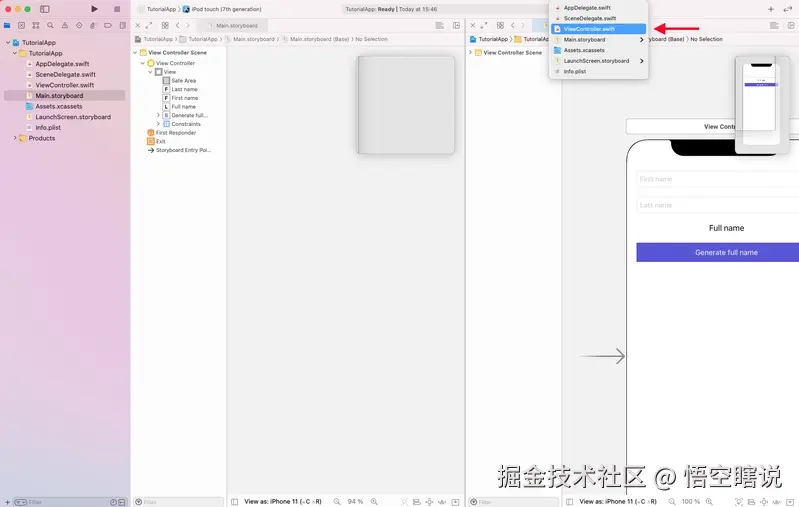Viewport: 799px width, 507px height.
Task: Open the Source Control navigator icon
Action: click(x=21, y=25)
